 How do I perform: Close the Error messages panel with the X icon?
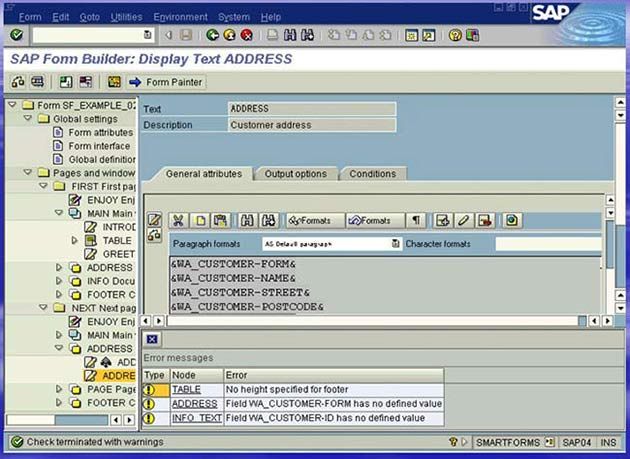(x=152, y=340)
